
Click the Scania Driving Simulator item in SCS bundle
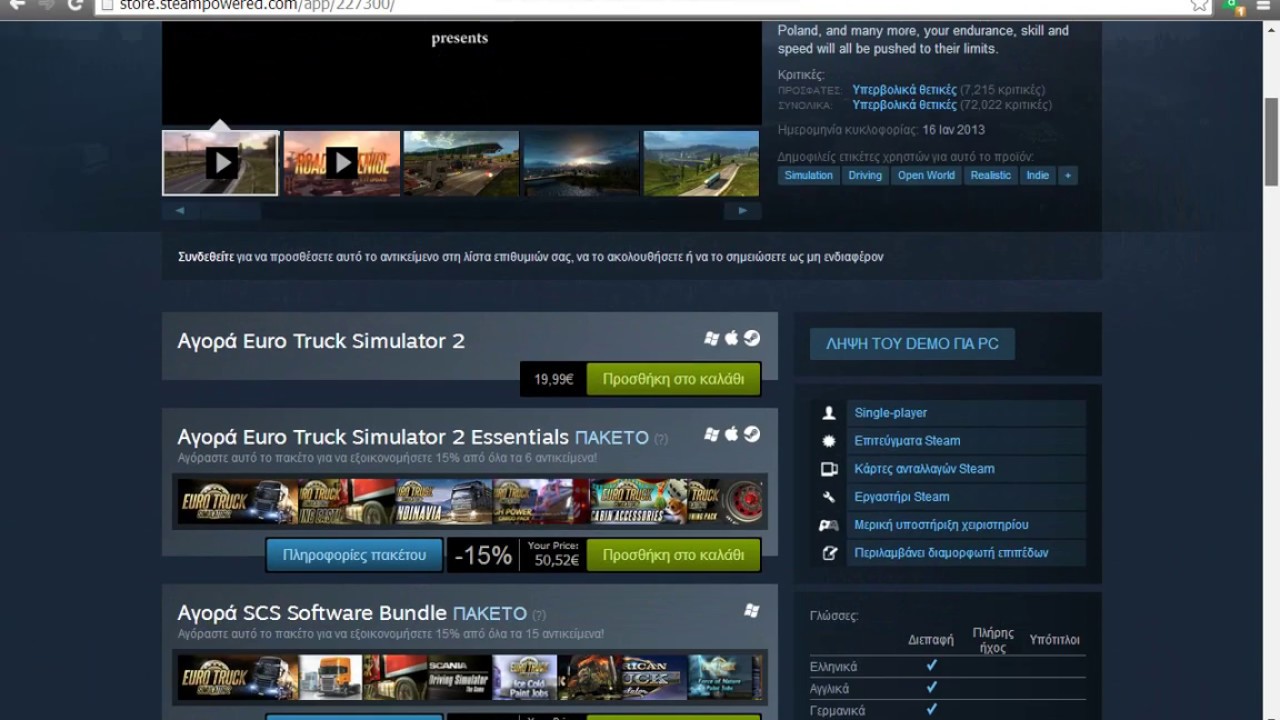(459, 678)
